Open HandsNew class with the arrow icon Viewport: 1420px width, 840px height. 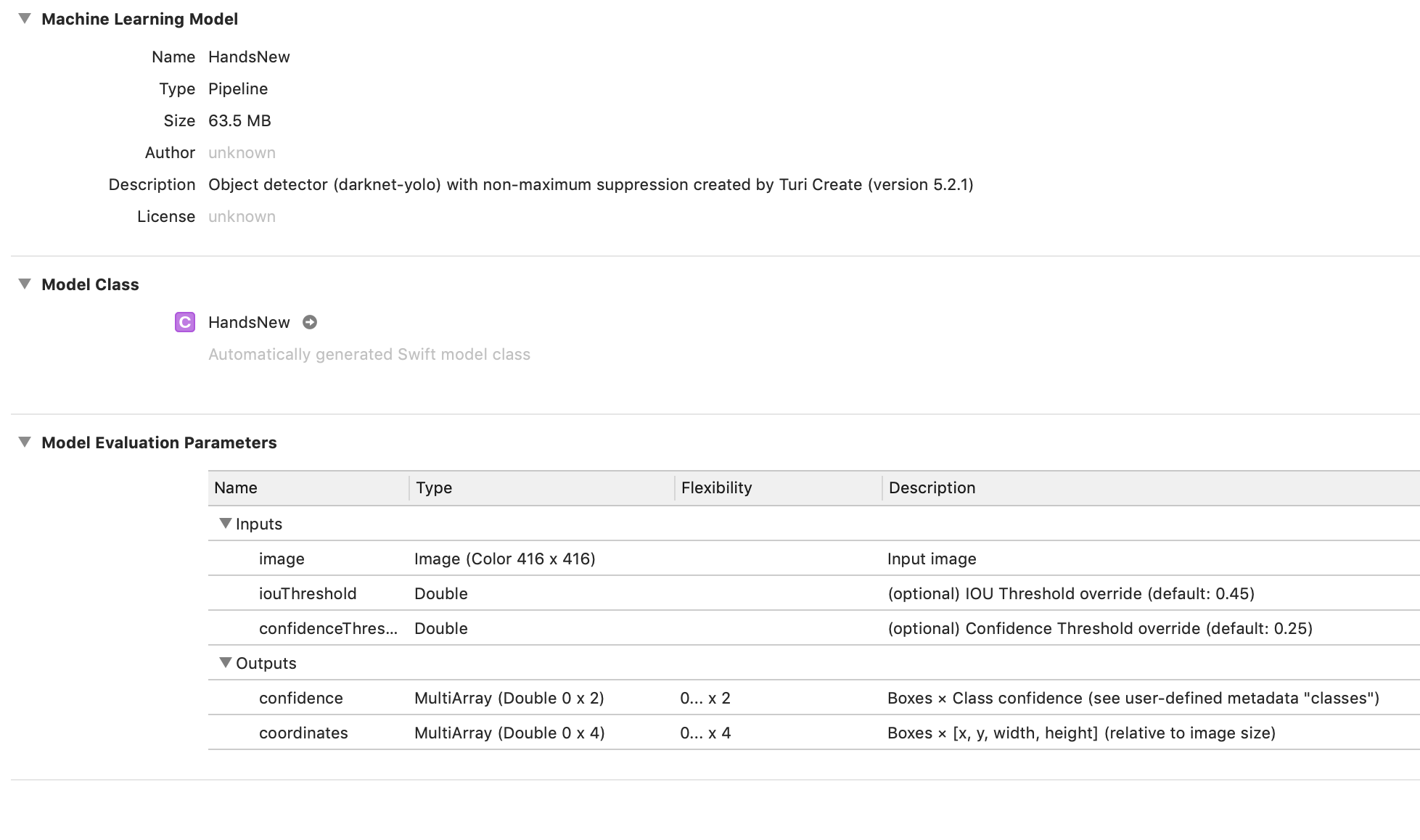(x=310, y=322)
